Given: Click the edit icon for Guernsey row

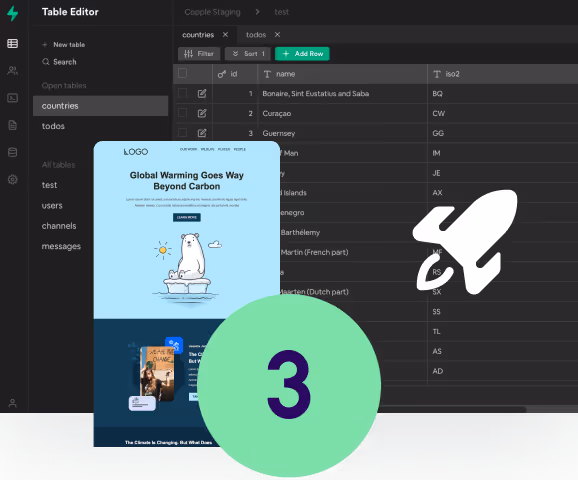Looking at the screenshot, I should click(x=202, y=133).
